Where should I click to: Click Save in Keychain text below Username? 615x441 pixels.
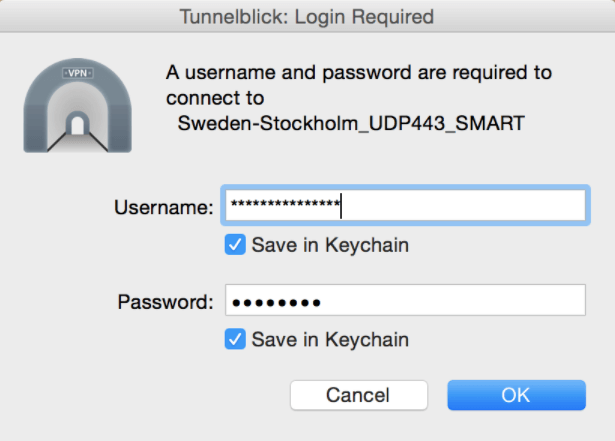(x=330, y=245)
